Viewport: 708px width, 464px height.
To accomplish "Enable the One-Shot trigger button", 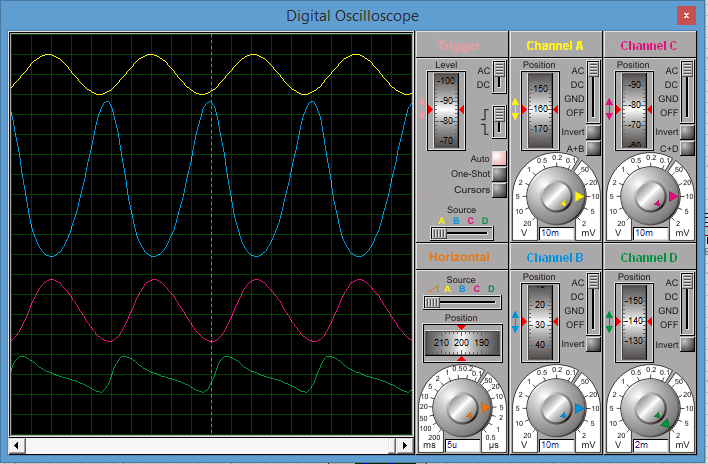I will click(498, 174).
